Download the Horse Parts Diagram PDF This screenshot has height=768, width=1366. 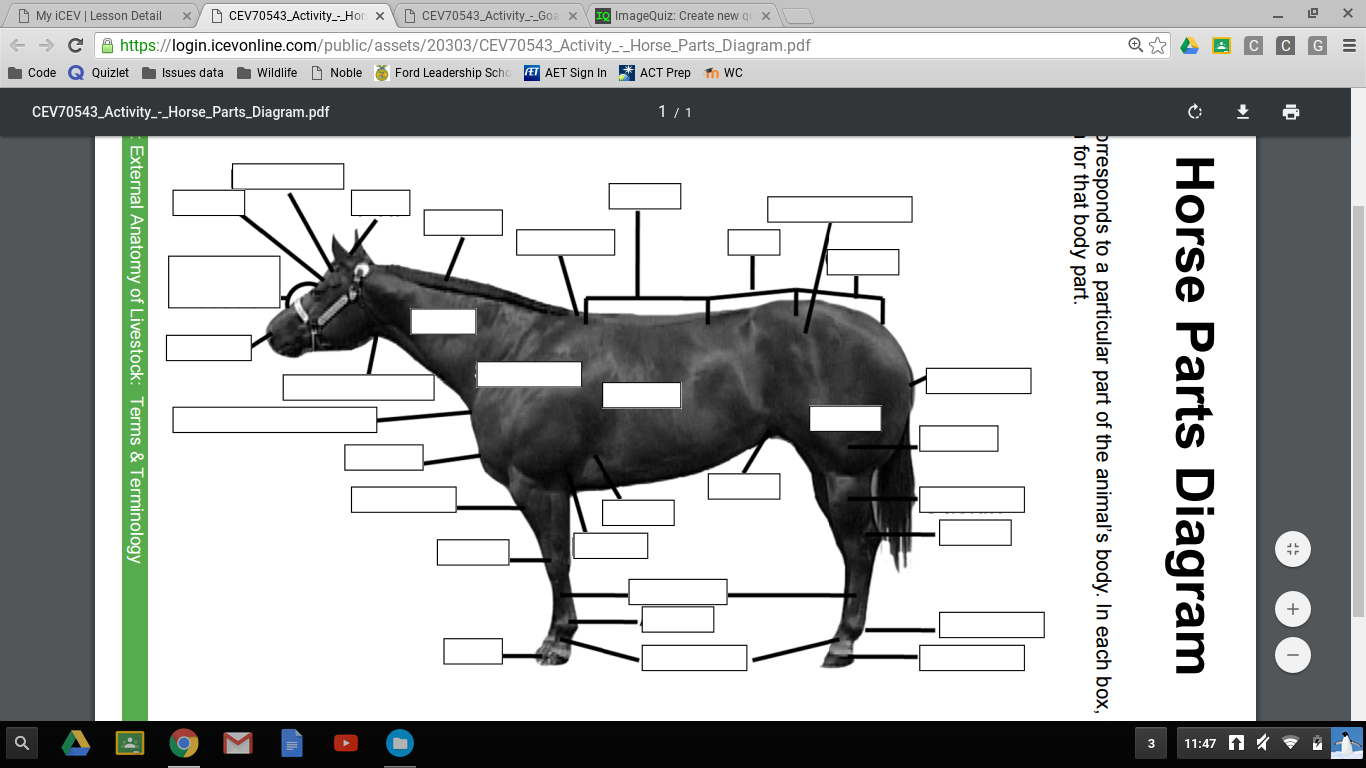(x=1243, y=112)
